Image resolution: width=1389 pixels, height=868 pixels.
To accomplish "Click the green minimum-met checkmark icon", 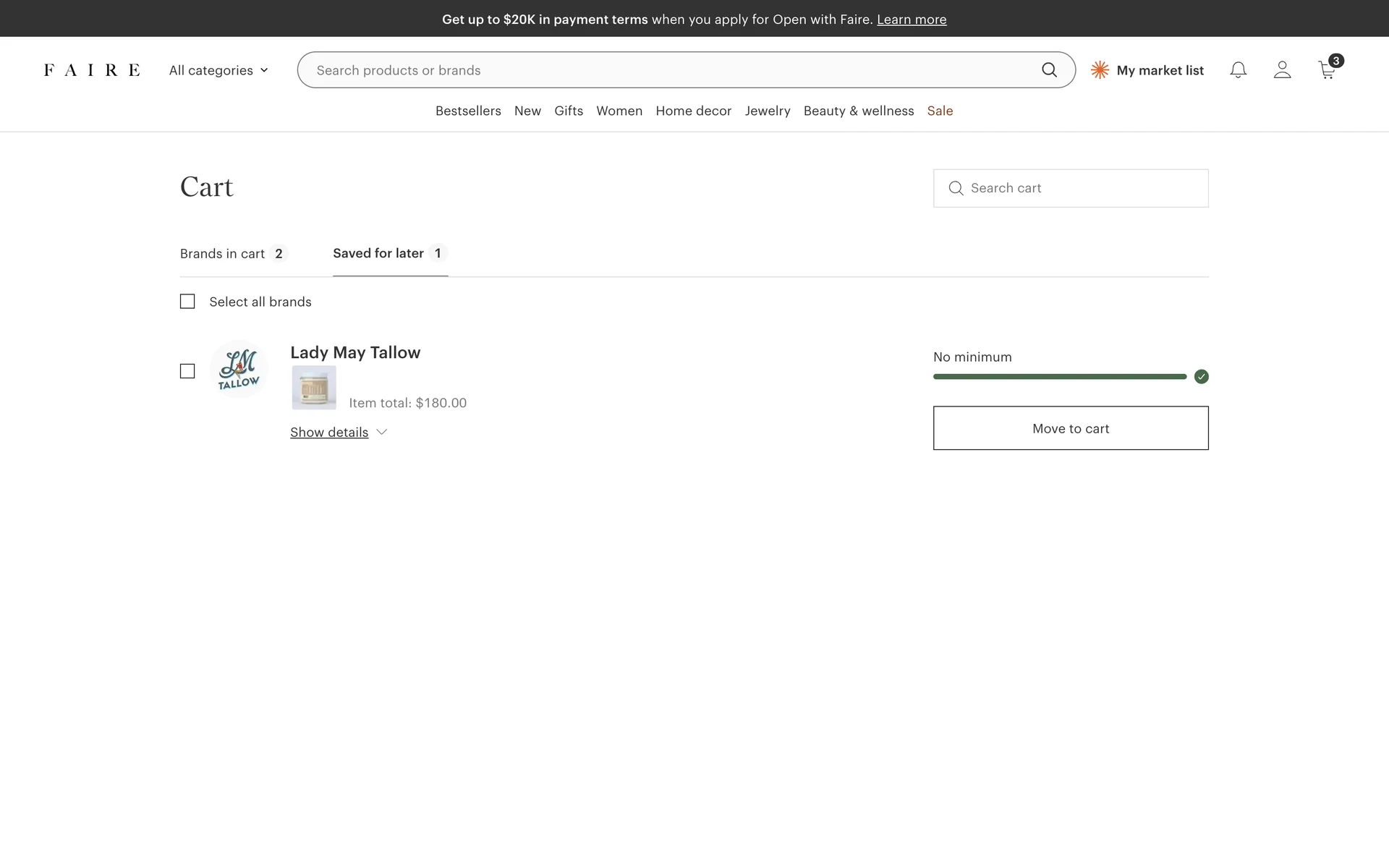I will [x=1201, y=377].
